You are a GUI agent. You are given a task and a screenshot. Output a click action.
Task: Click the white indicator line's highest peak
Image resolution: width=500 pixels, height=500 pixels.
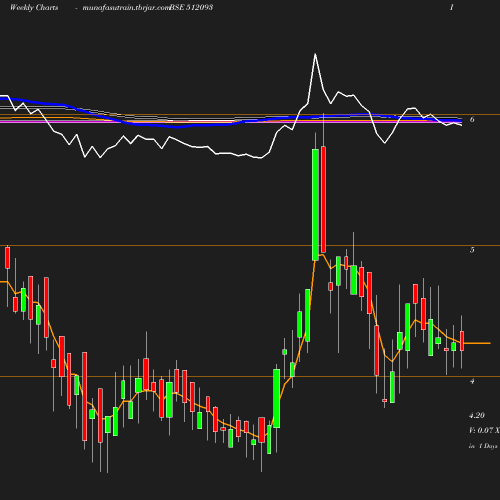point(315,54)
